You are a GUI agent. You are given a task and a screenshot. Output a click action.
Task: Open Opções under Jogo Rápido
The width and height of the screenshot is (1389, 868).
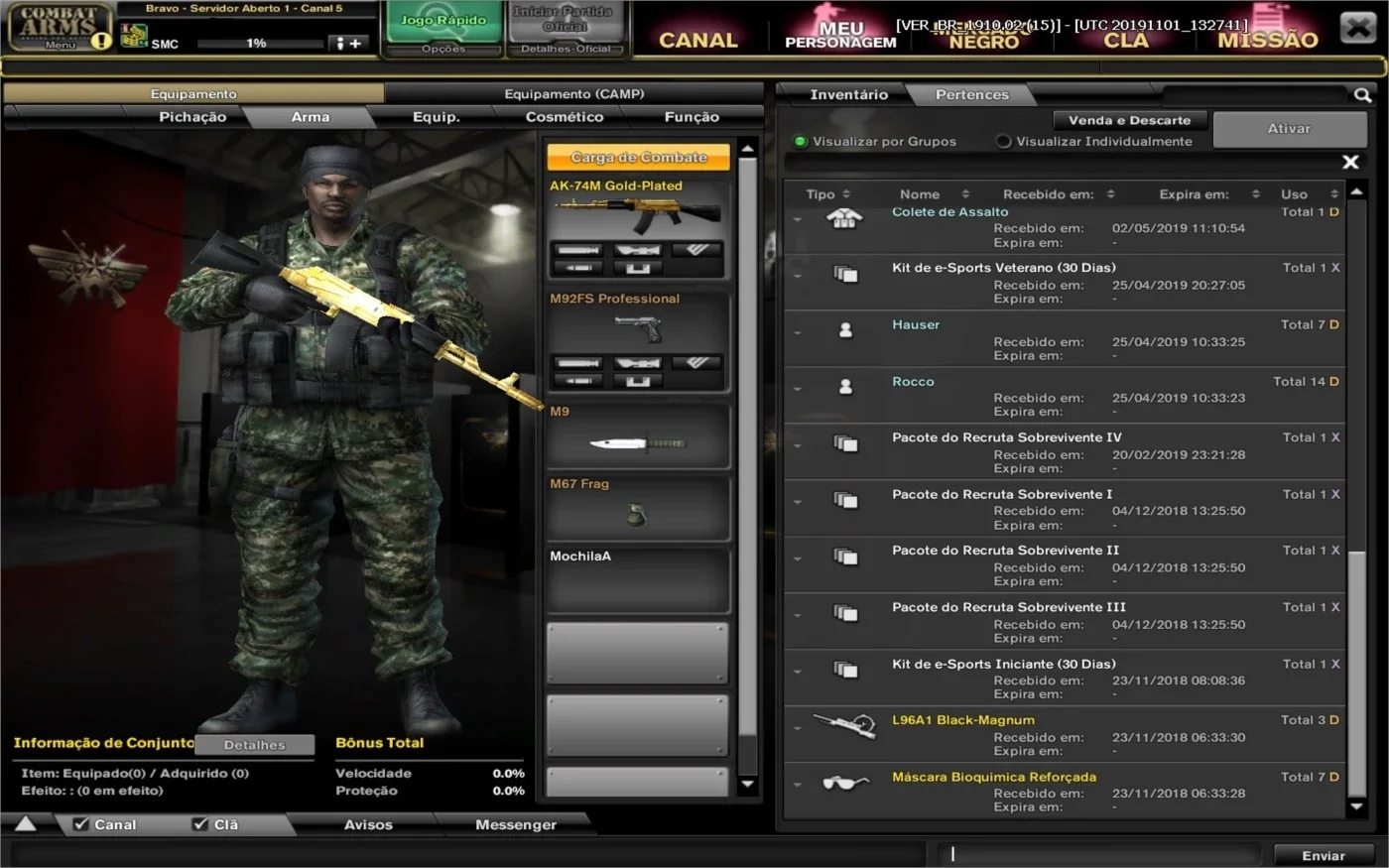(x=443, y=49)
